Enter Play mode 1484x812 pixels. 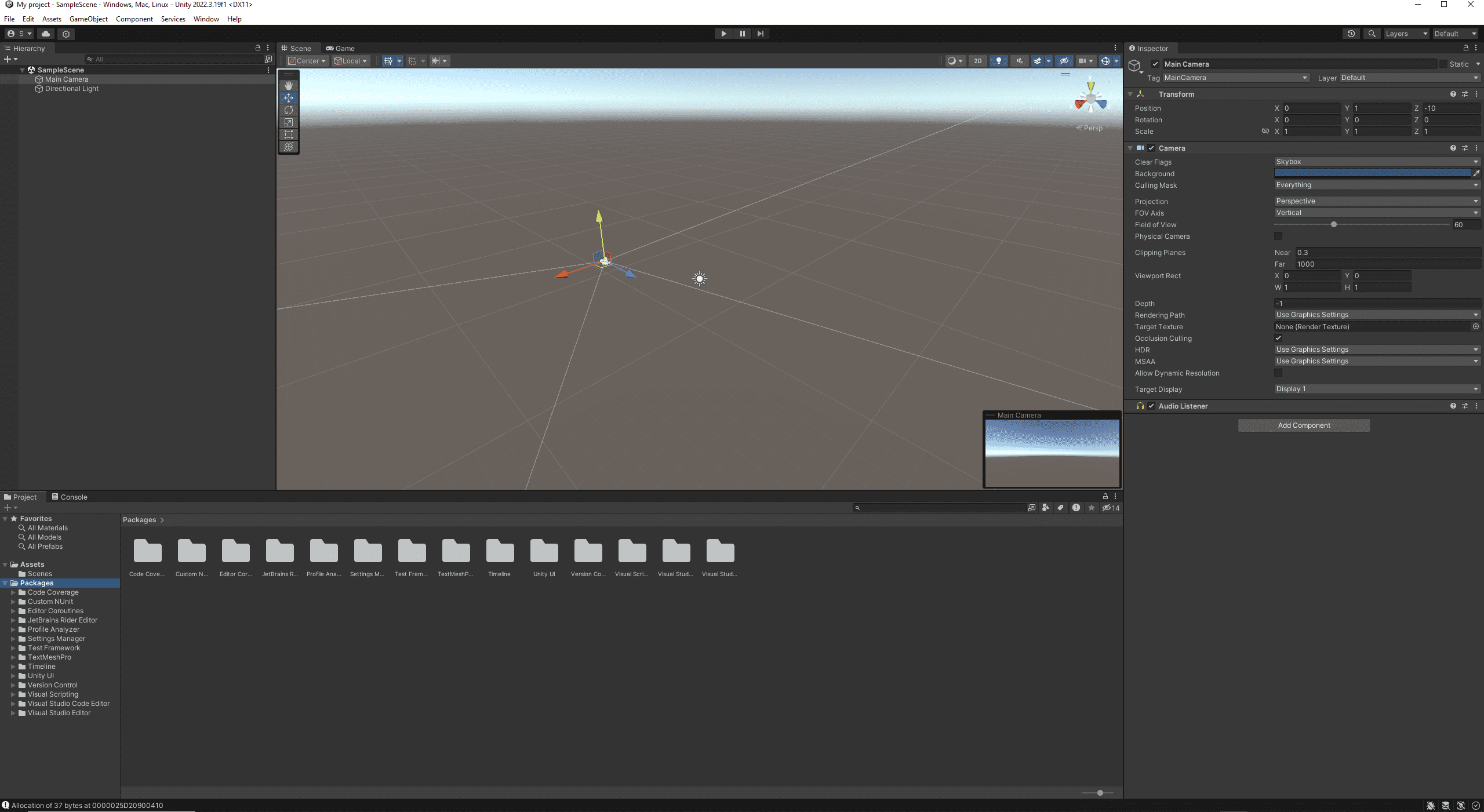click(x=723, y=33)
